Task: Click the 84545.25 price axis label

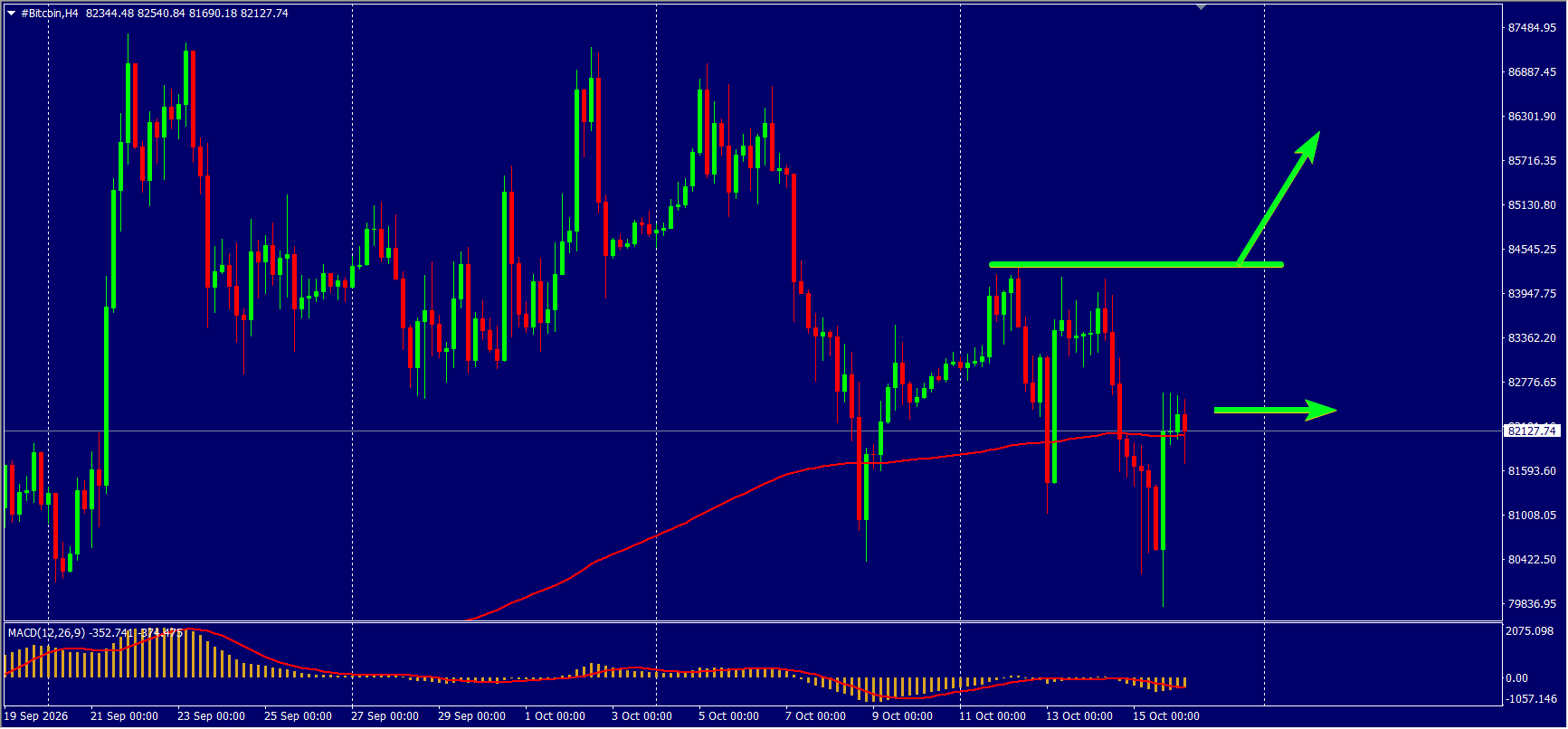Action: click(1532, 250)
